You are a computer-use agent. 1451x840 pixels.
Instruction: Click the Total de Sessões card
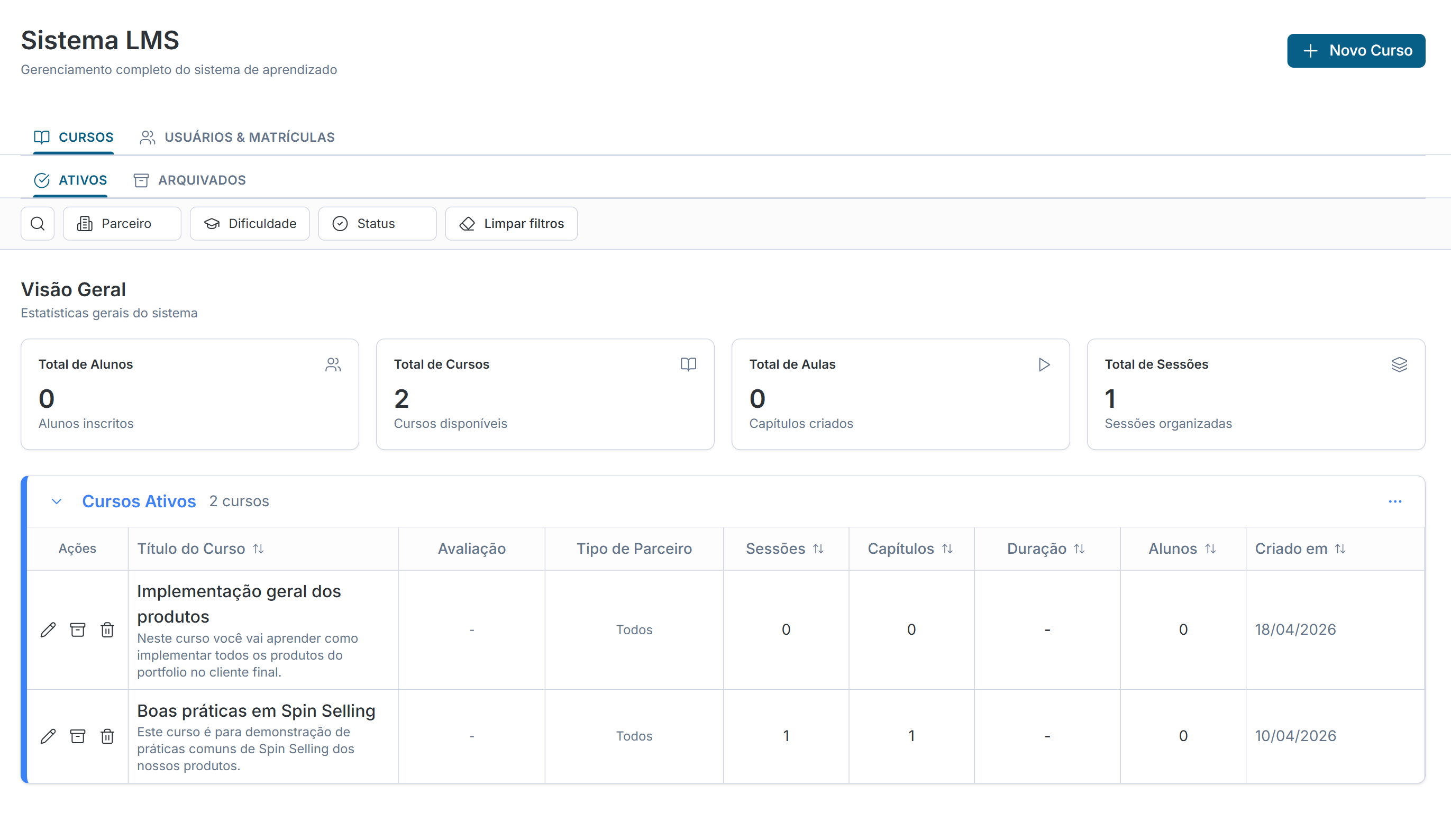pos(1256,395)
